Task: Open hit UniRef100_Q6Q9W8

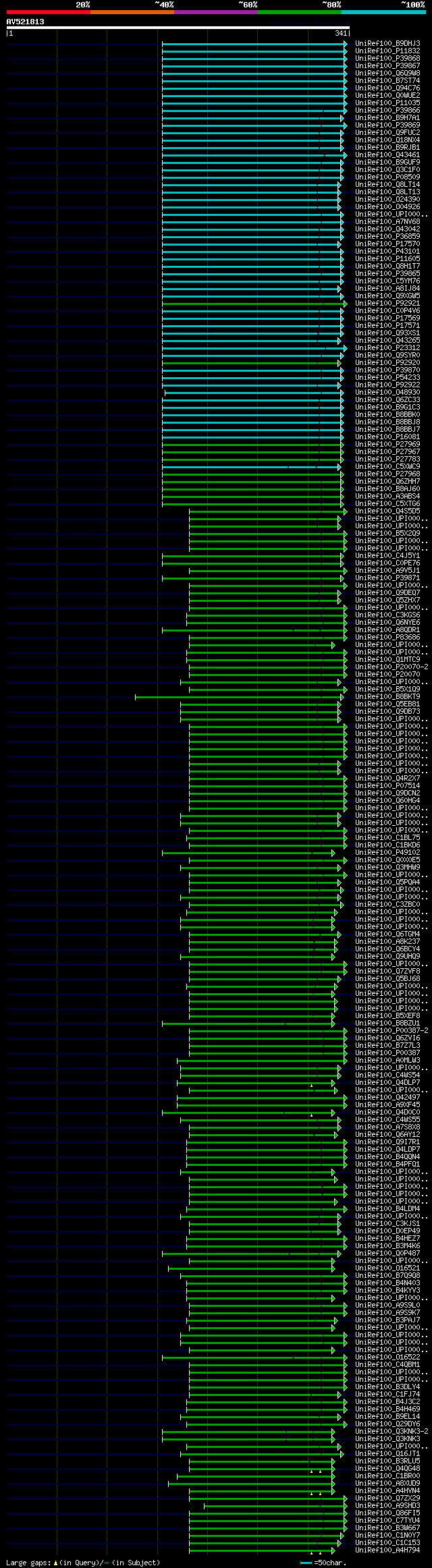Action: tap(387, 73)
